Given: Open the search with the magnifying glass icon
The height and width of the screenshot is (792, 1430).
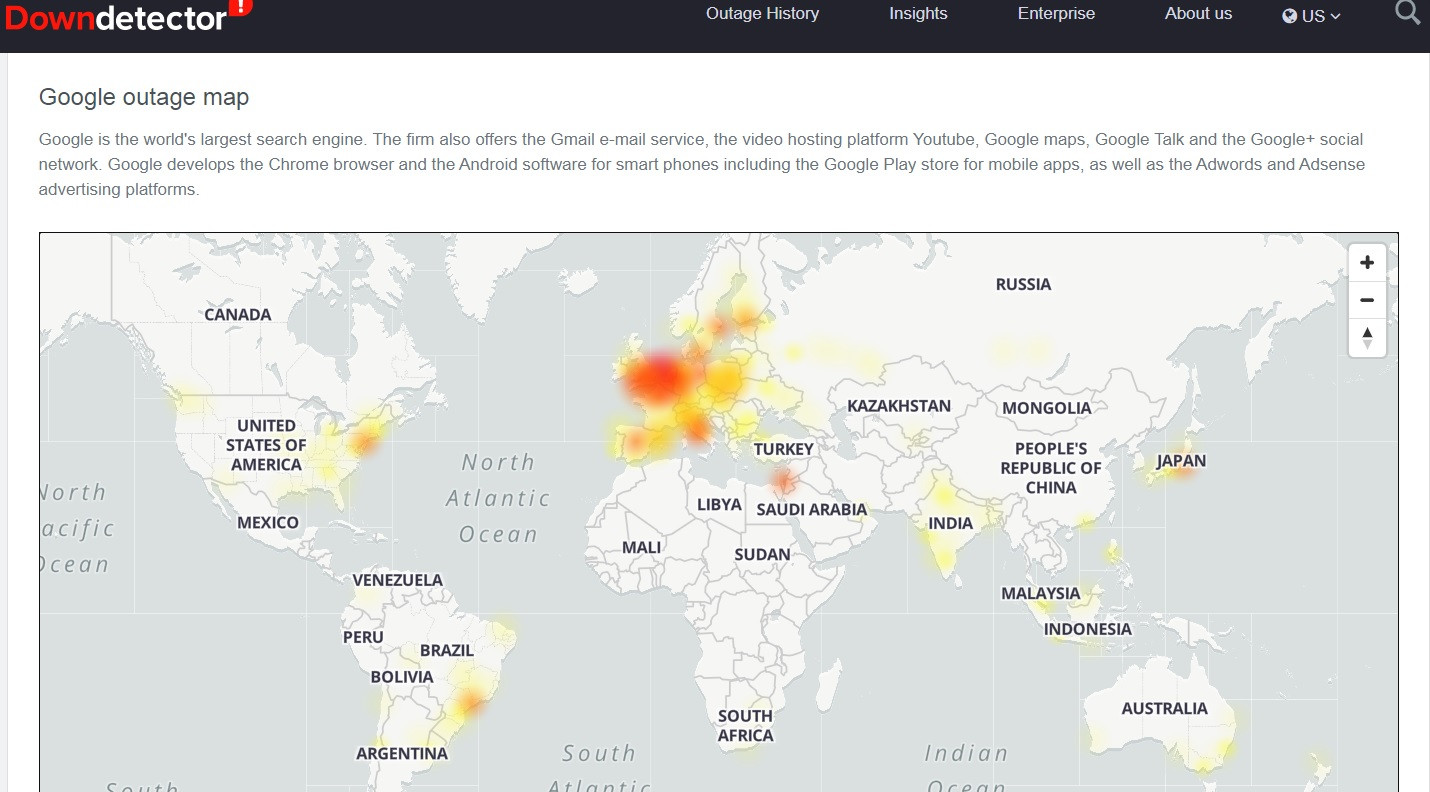Looking at the screenshot, I should [1407, 13].
